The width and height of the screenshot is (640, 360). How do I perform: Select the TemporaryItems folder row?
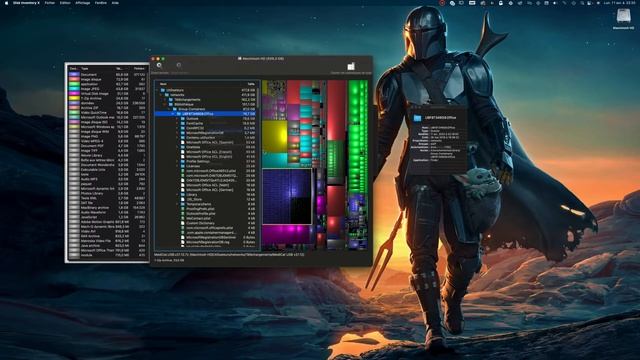[x=206, y=204]
